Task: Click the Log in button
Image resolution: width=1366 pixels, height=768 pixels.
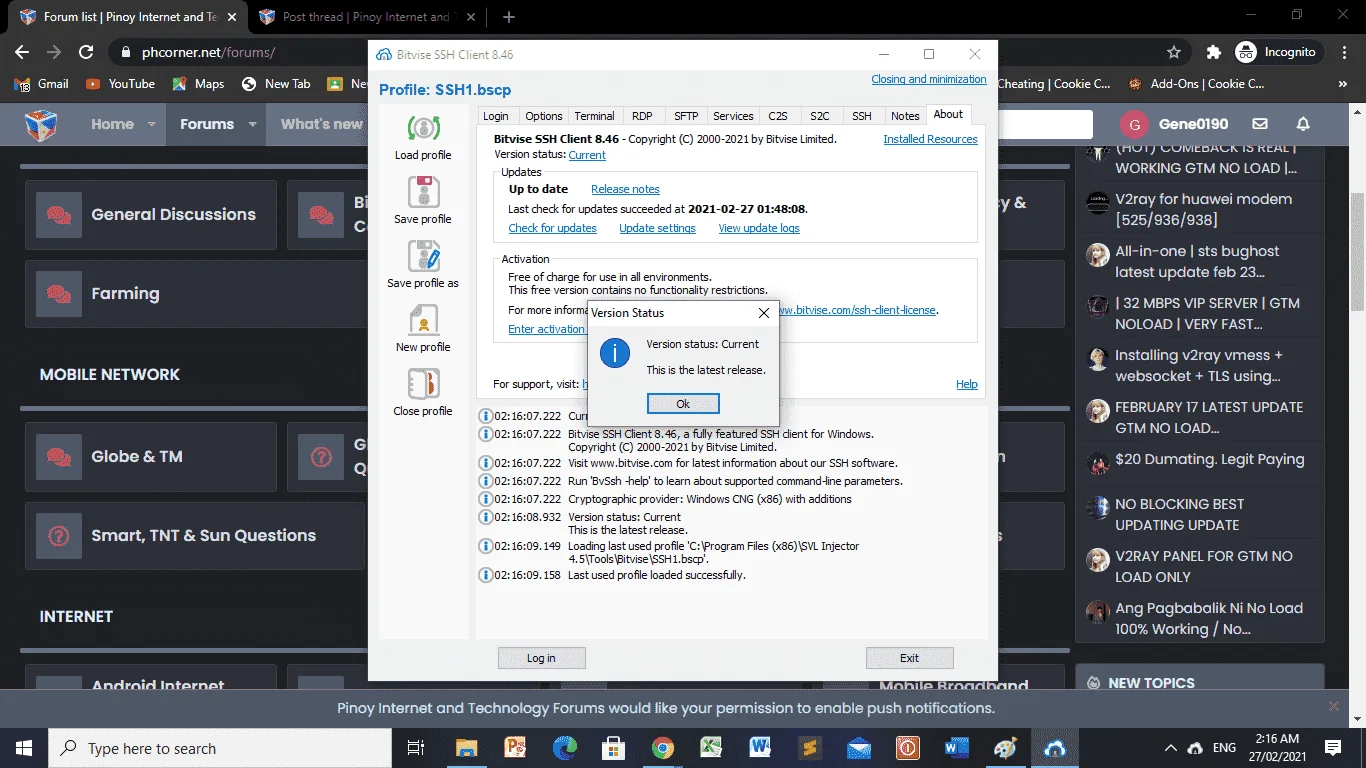Action: point(541,658)
